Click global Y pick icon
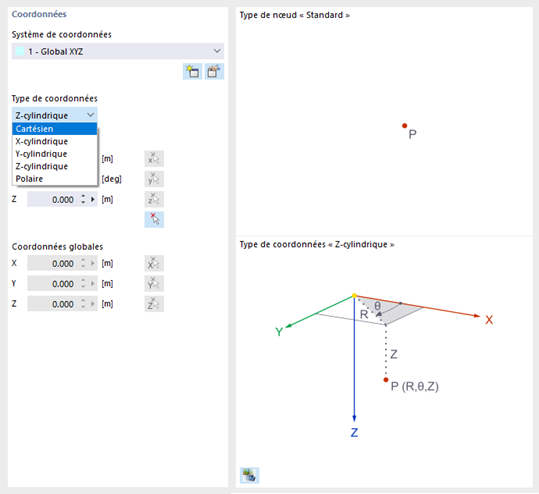 (154, 284)
